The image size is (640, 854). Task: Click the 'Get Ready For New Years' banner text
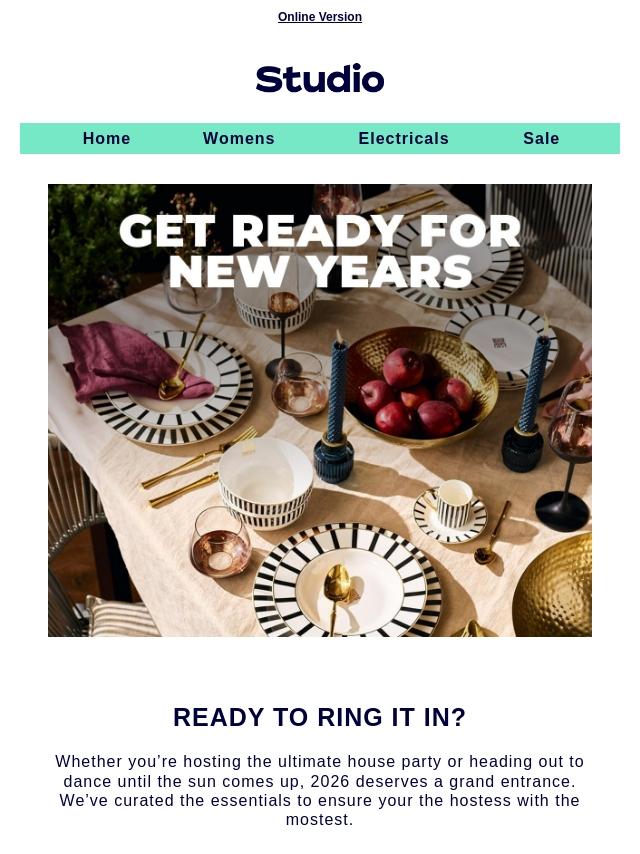(x=320, y=251)
